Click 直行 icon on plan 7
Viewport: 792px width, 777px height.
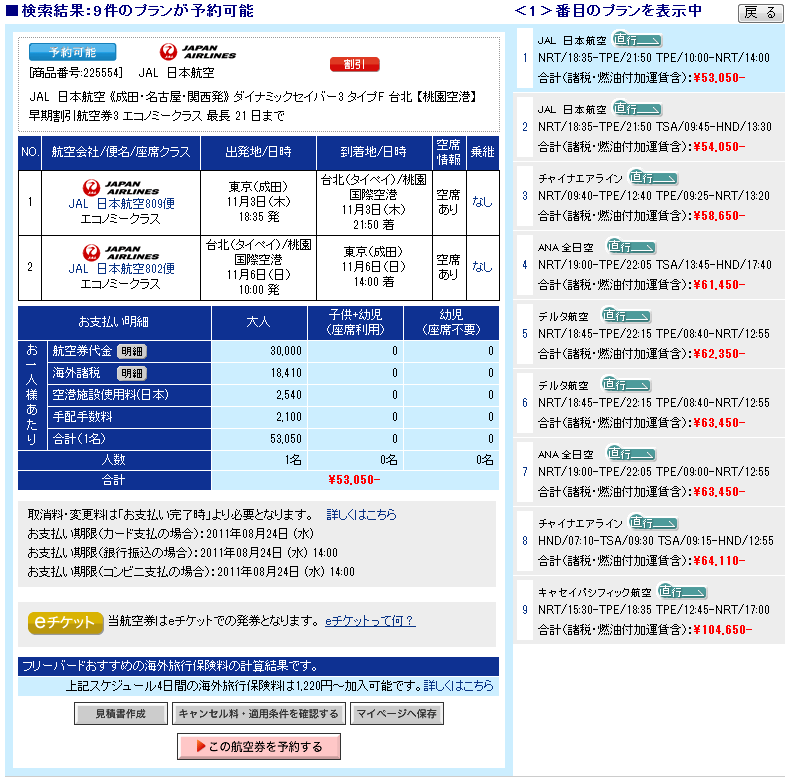coord(630,454)
